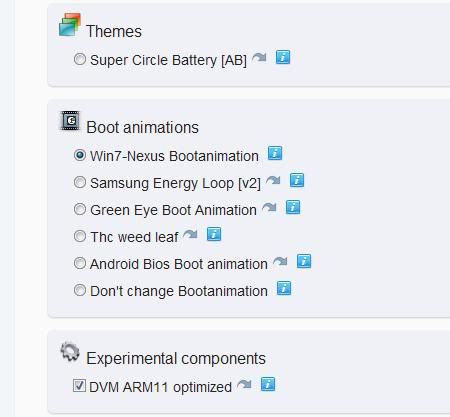Viewport: 450px width, 417px height.
Task: Show info for DVM ARM11 optimized
Action: coord(268,384)
